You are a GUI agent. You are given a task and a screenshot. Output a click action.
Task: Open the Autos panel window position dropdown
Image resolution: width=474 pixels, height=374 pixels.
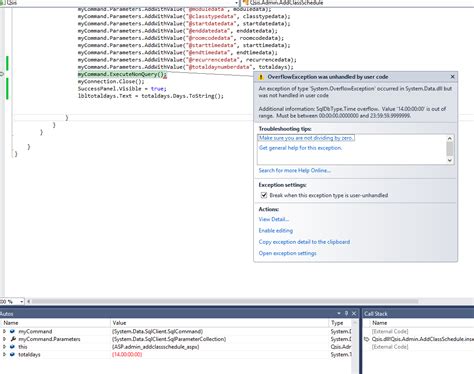click(x=339, y=313)
